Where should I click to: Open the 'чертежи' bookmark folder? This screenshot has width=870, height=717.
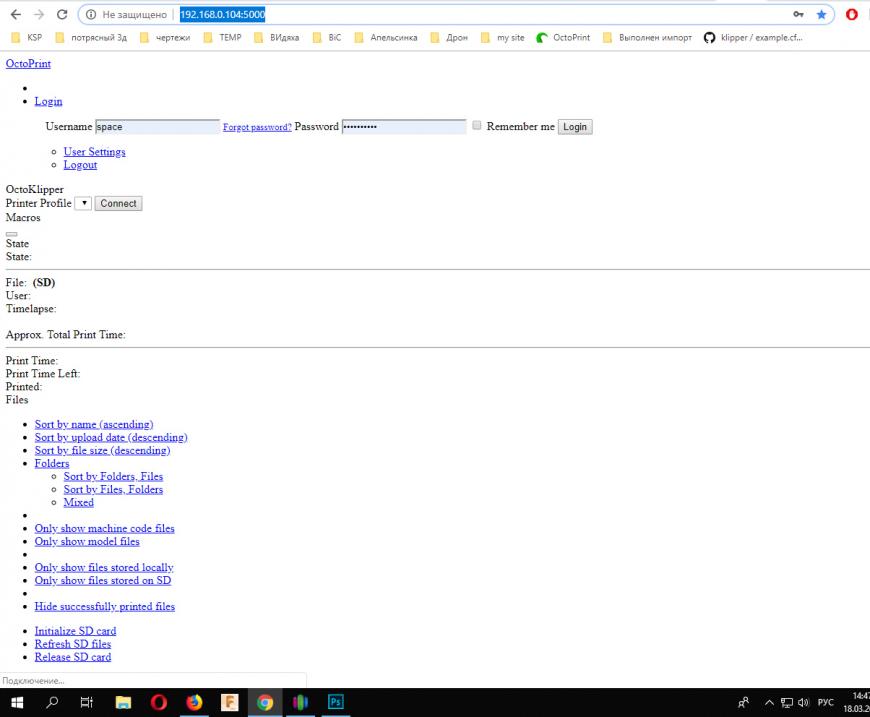tap(165, 37)
